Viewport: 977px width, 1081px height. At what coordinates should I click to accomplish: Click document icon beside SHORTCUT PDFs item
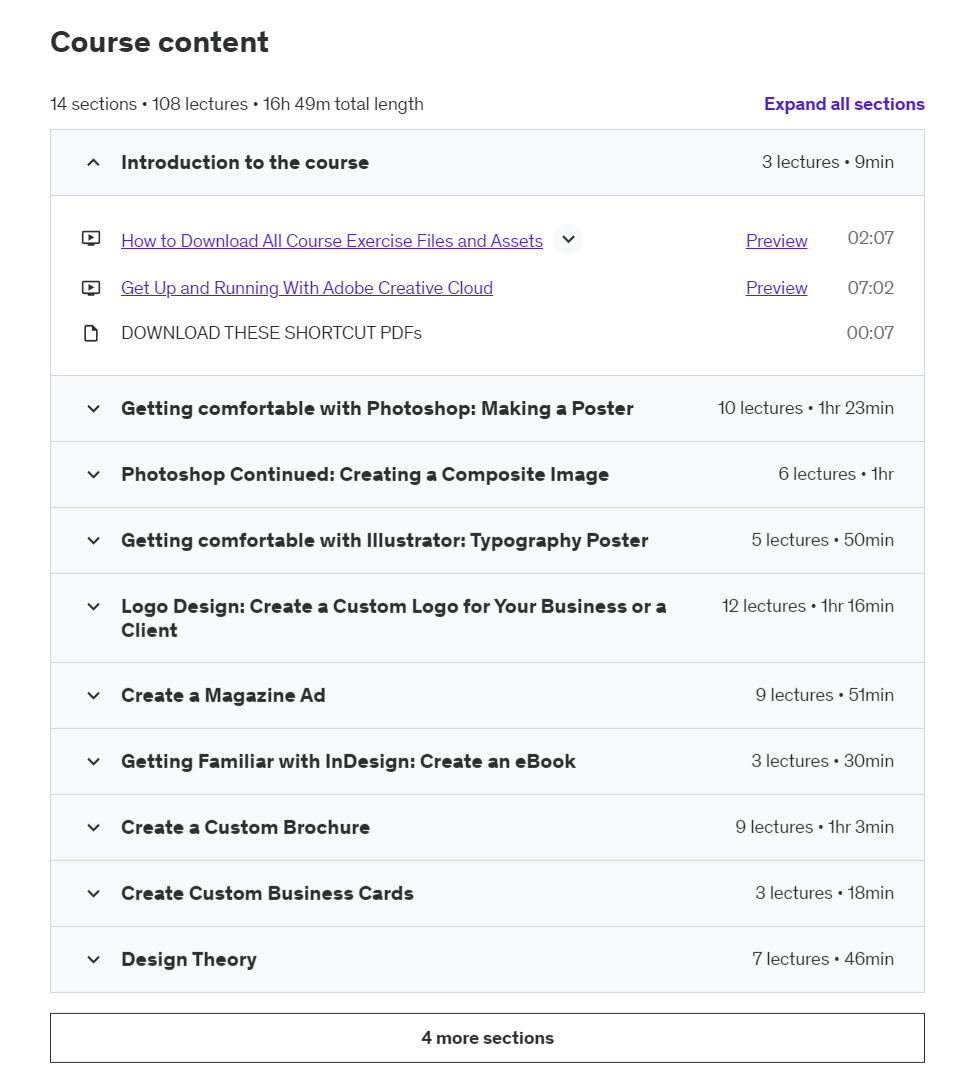91,333
